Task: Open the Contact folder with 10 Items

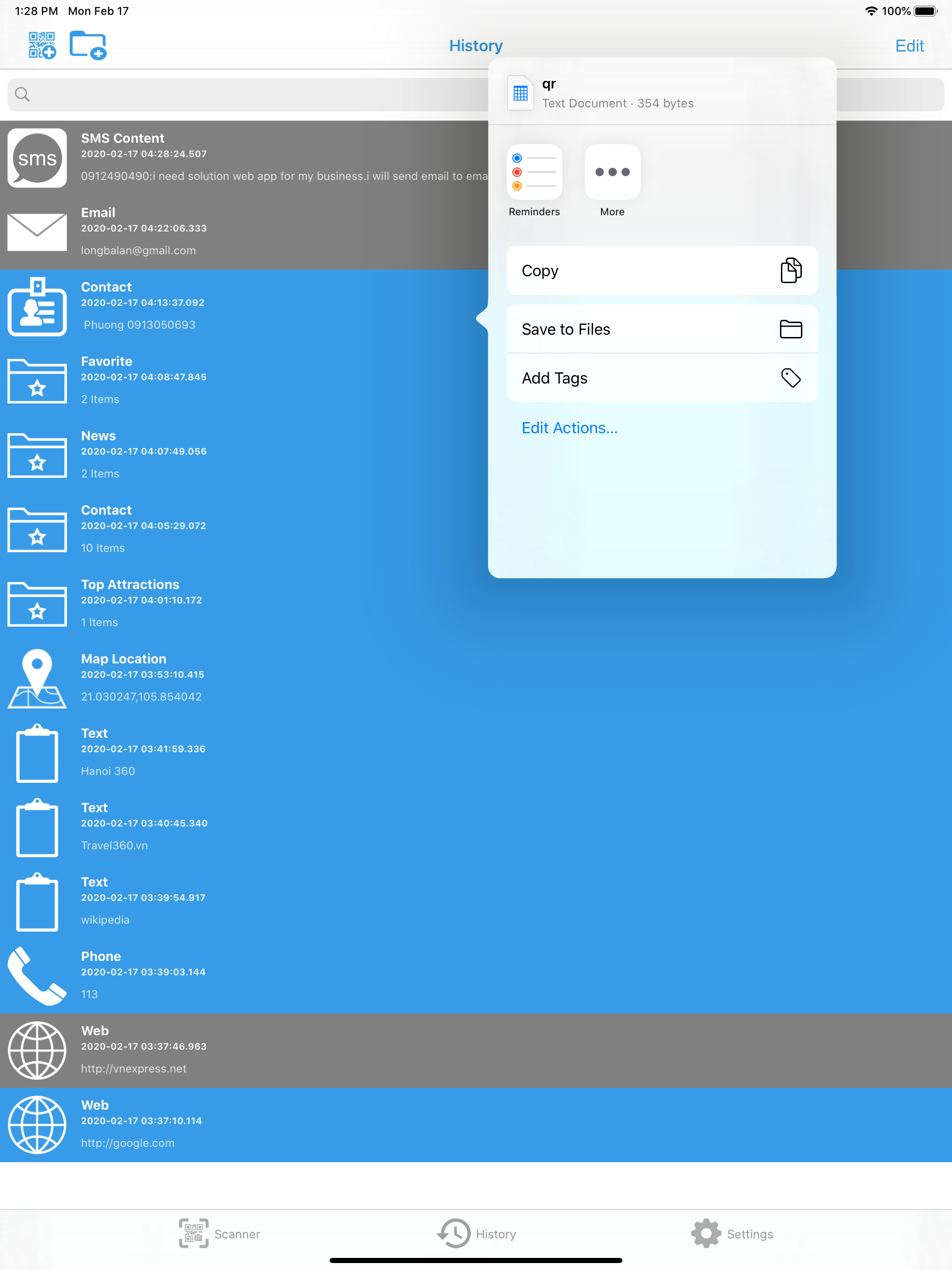Action: pos(37,529)
